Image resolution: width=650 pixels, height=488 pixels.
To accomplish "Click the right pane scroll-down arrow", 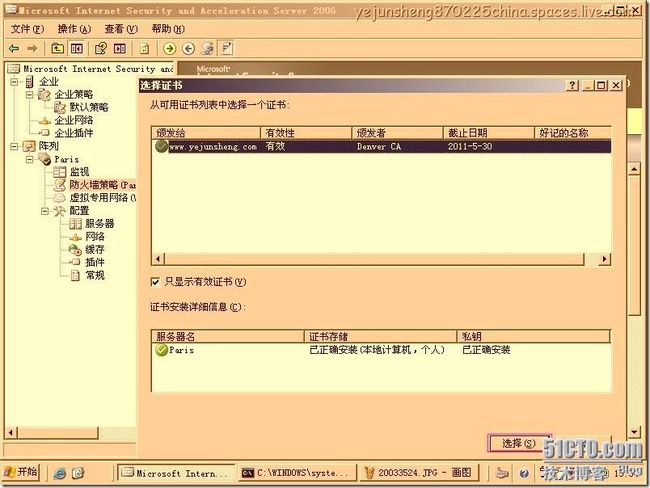I will click(634, 432).
